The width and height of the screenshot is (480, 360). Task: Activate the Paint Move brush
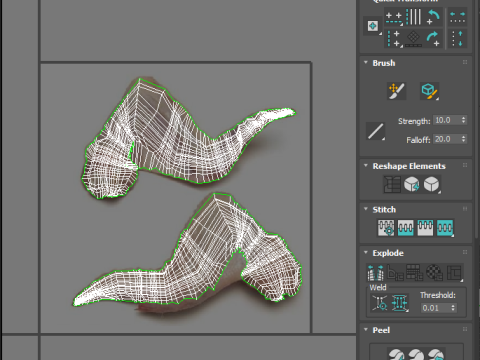[397, 91]
